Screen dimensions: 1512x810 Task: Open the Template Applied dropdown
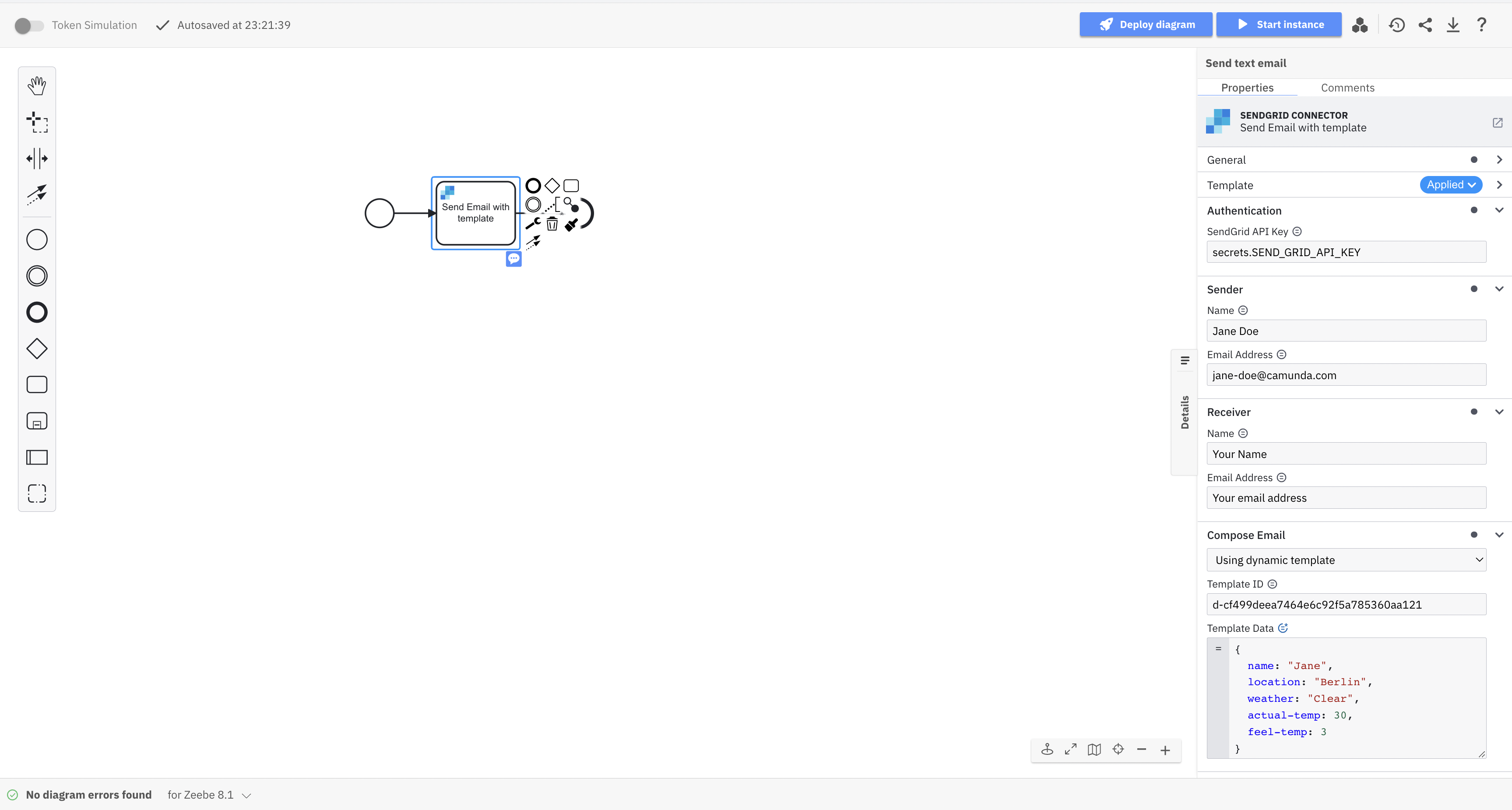[1450, 185]
